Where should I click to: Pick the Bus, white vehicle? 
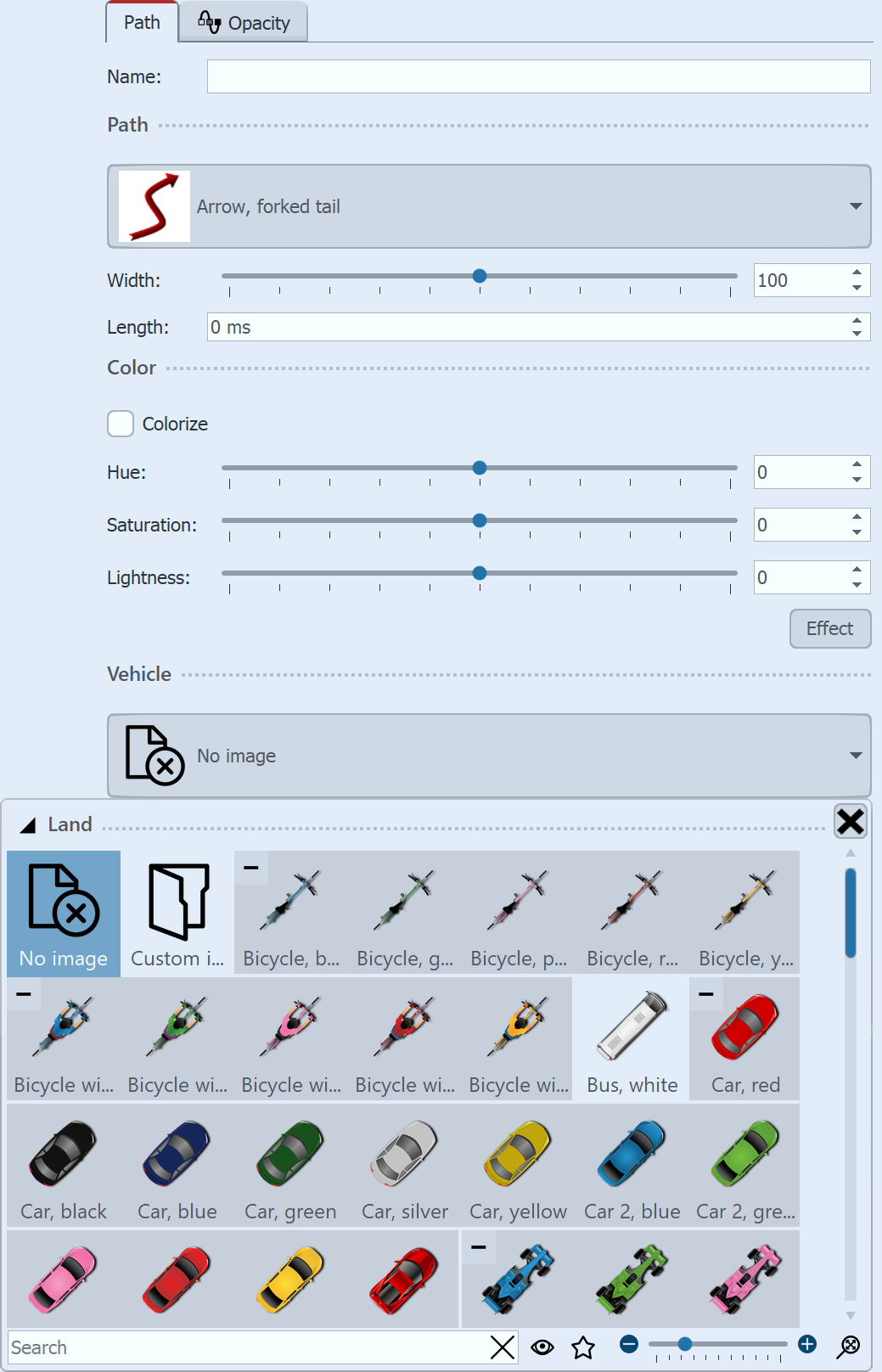[632, 1039]
